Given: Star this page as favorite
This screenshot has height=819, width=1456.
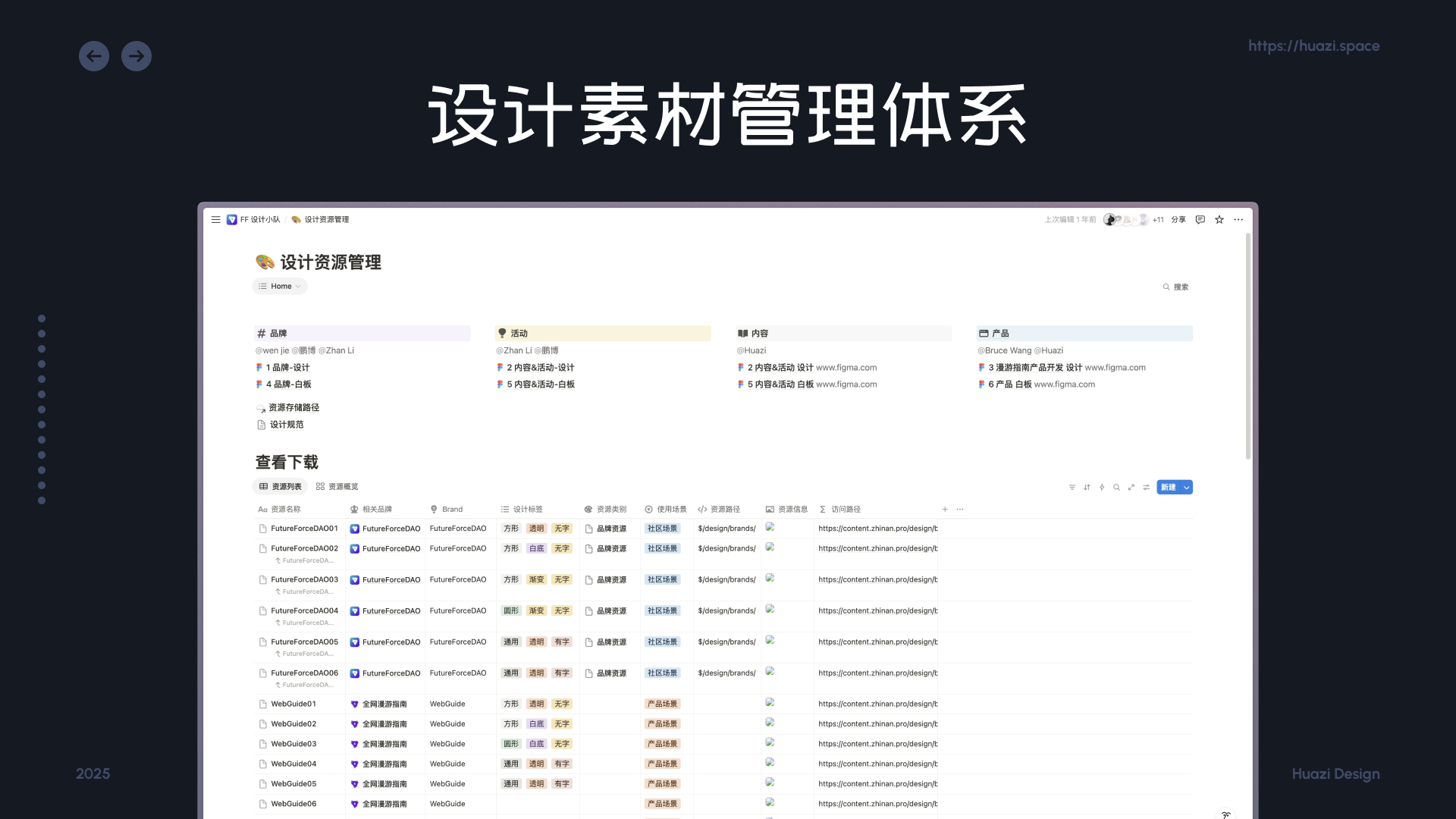Looking at the screenshot, I should click(x=1219, y=220).
